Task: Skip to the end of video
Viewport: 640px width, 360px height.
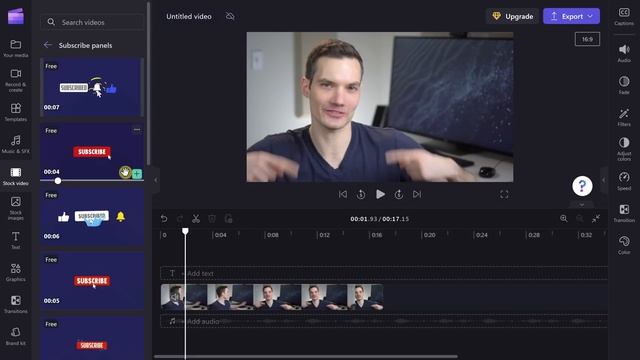Action: pyautogui.click(x=417, y=194)
